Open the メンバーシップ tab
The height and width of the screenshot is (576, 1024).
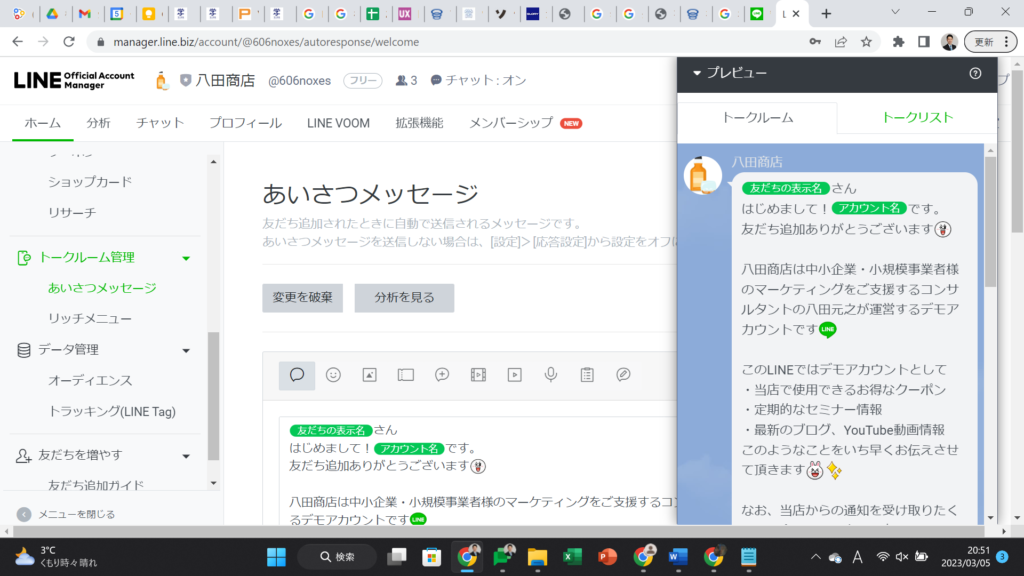click(x=511, y=123)
